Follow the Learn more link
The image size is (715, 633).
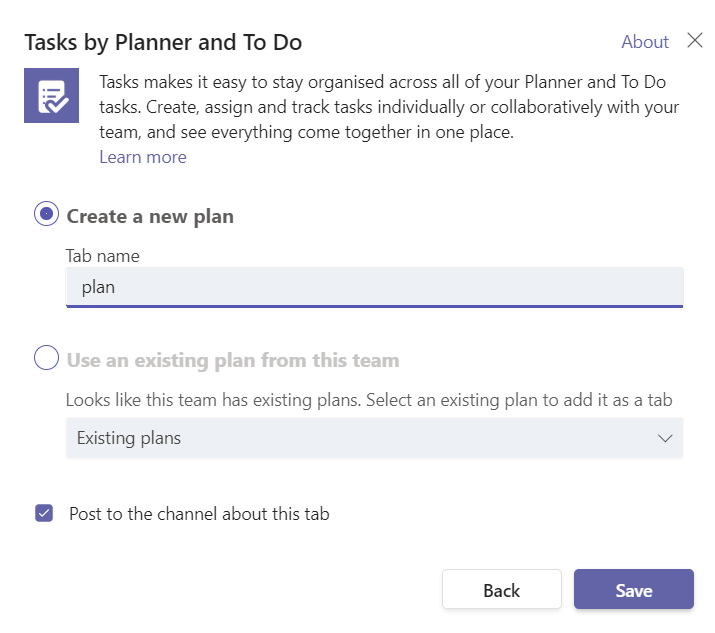point(143,157)
